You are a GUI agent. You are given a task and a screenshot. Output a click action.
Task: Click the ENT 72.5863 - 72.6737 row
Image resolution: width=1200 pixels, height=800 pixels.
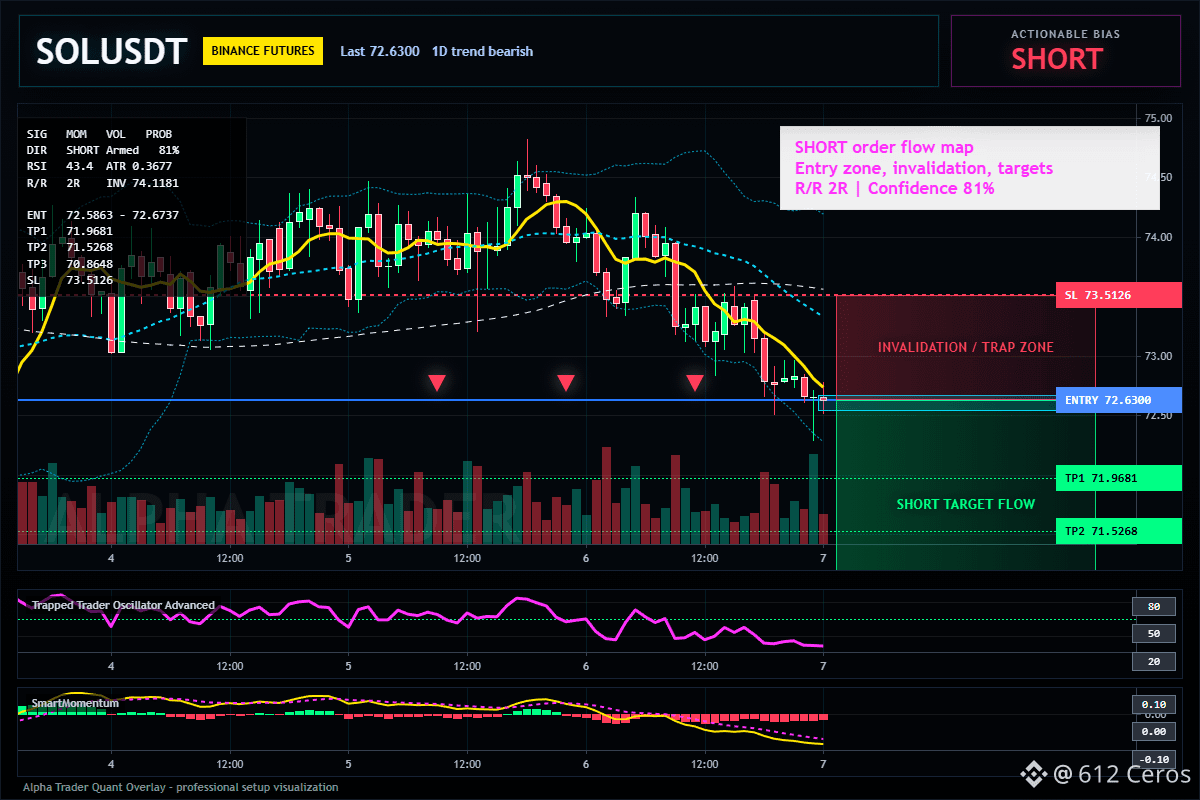coord(103,215)
